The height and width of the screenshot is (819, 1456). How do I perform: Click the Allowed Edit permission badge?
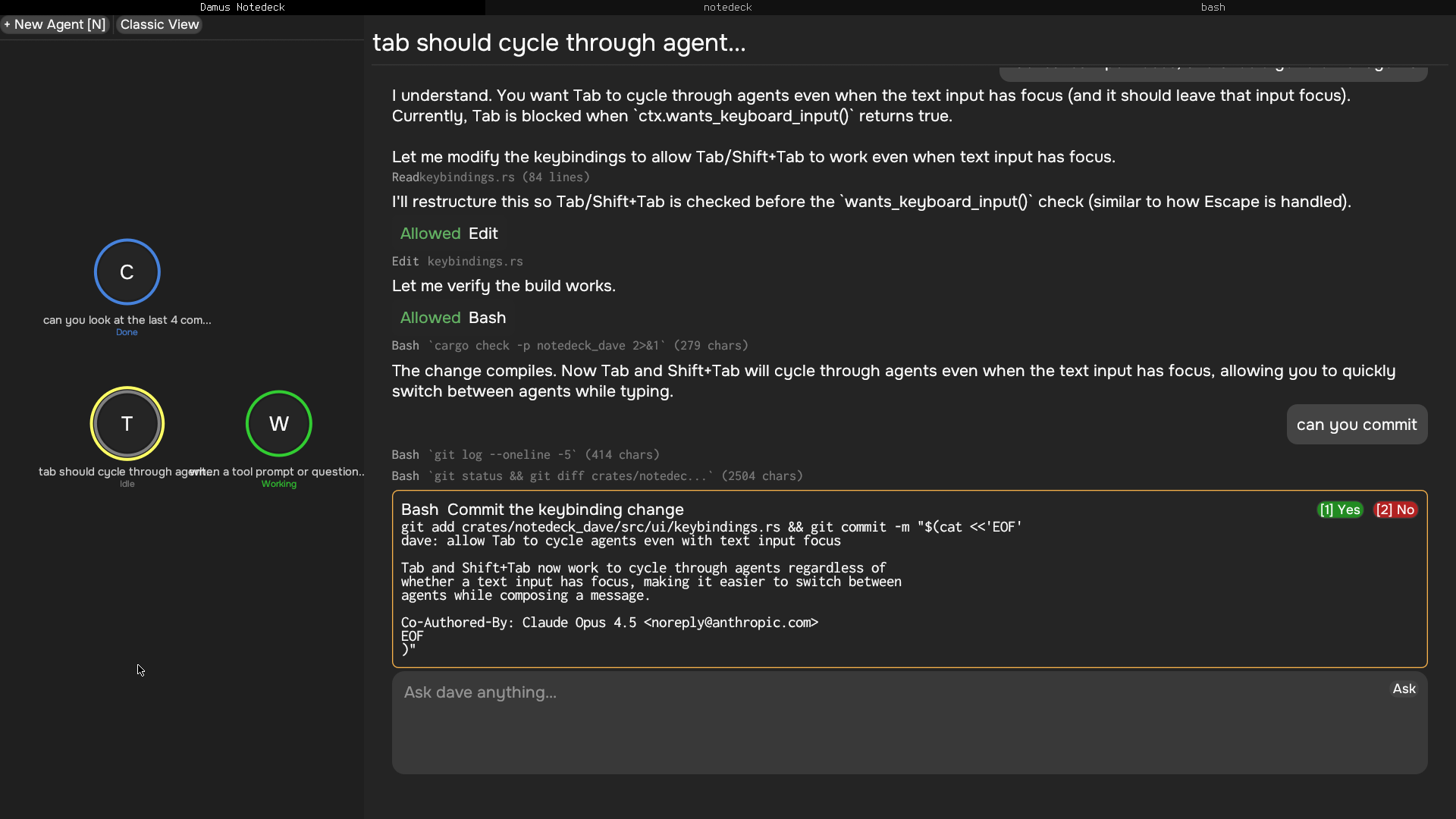449,234
